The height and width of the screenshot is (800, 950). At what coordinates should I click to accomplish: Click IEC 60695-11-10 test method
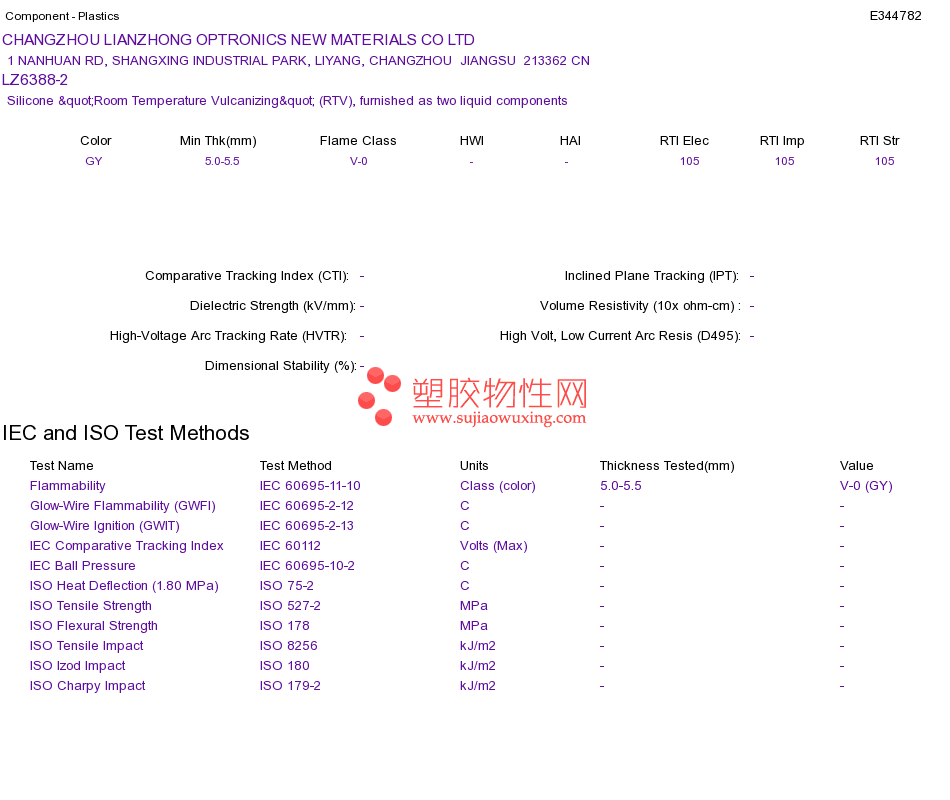310,485
